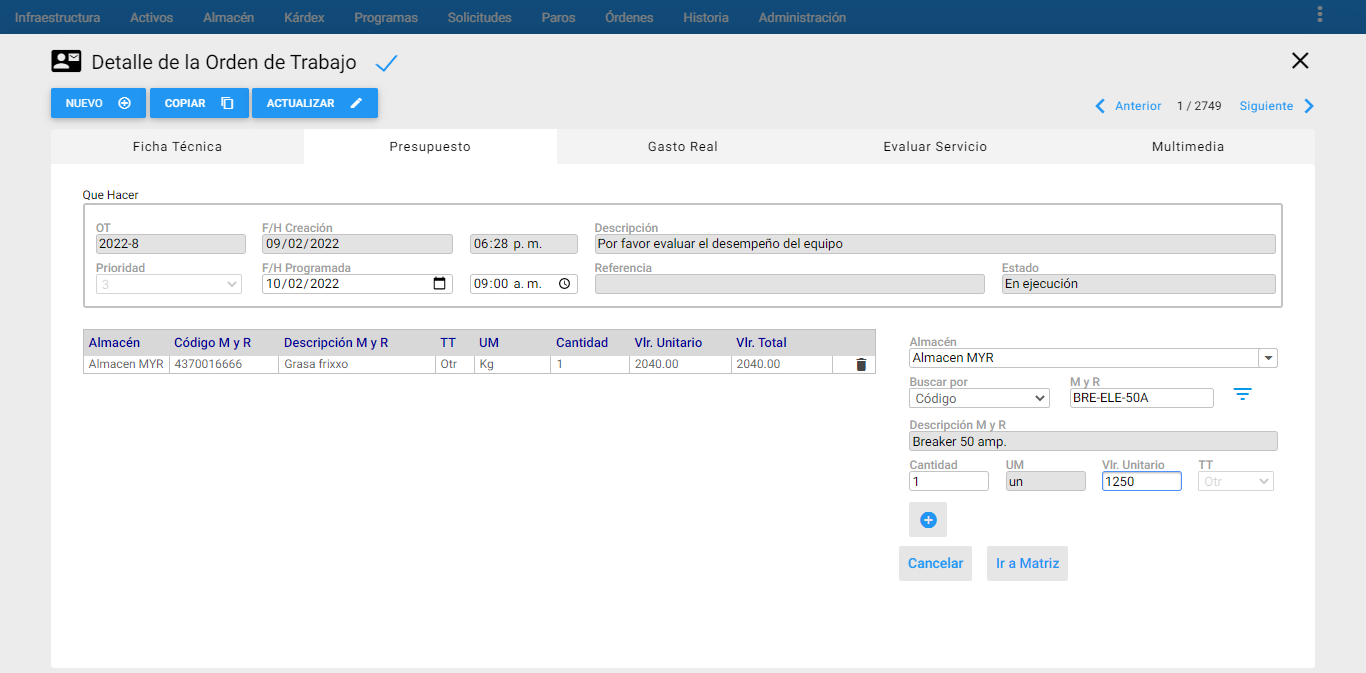Open the TT dropdown showing Otr

pyautogui.click(x=1236, y=481)
